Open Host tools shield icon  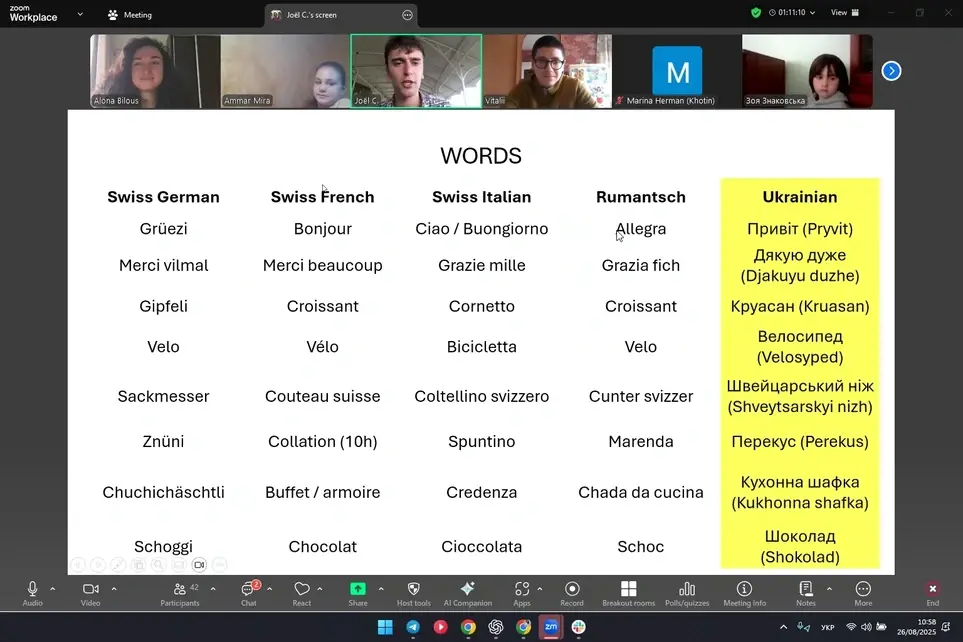[x=413, y=590]
